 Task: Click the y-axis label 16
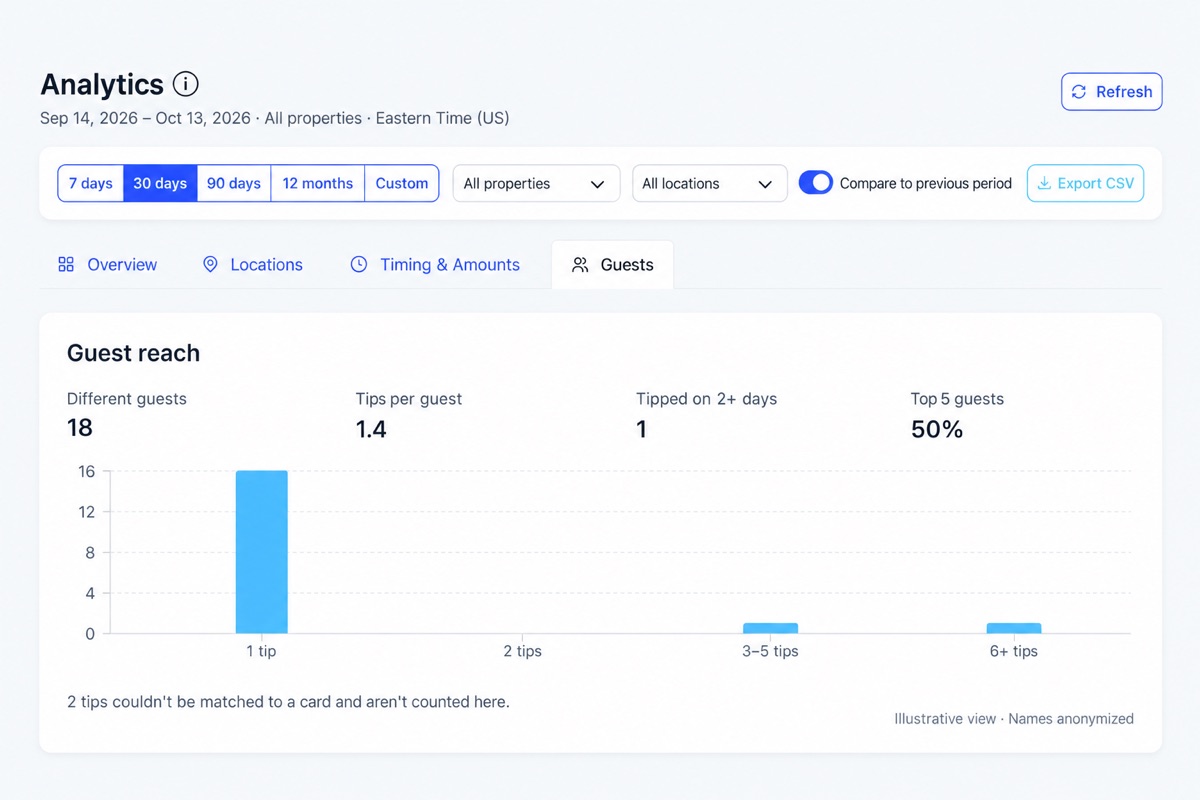coord(86,471)
